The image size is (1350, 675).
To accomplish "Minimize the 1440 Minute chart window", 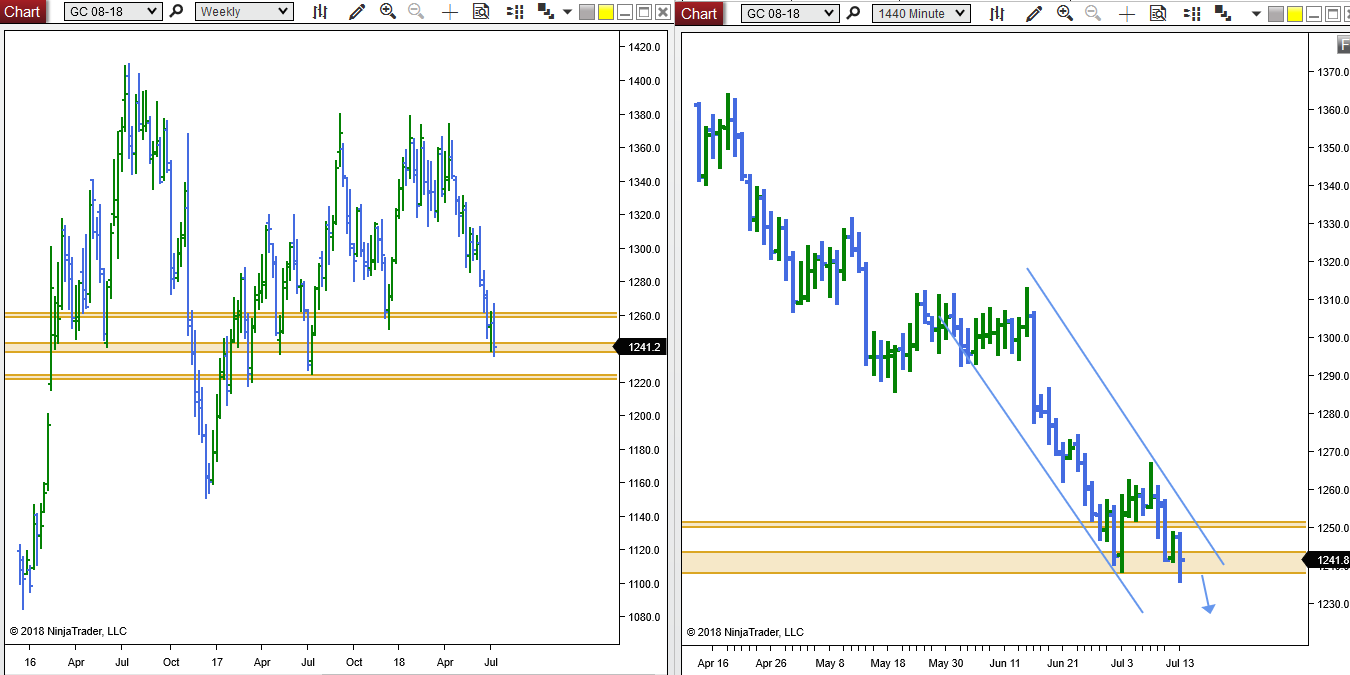I will [1314, 14].
